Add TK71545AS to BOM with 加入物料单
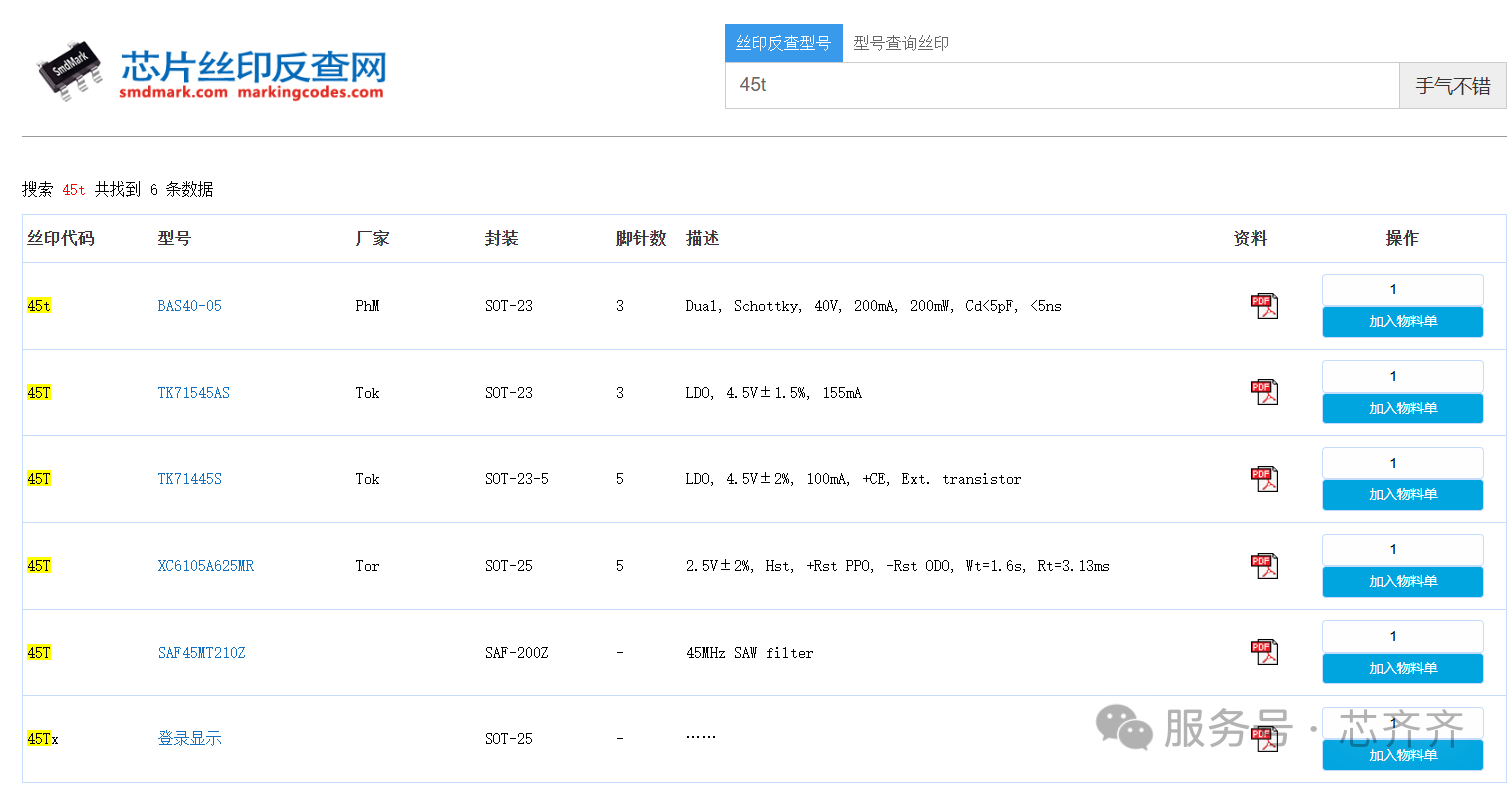Image resolution: width=1512 pixels, height=789 pixels. [x=1403, y=408]
